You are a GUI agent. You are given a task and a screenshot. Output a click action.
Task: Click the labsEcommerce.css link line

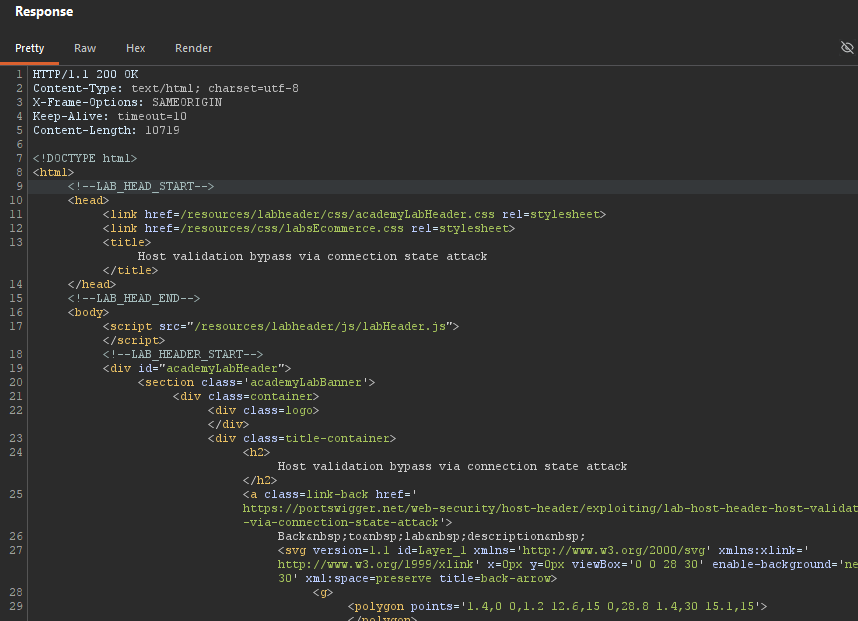[309, 228]
